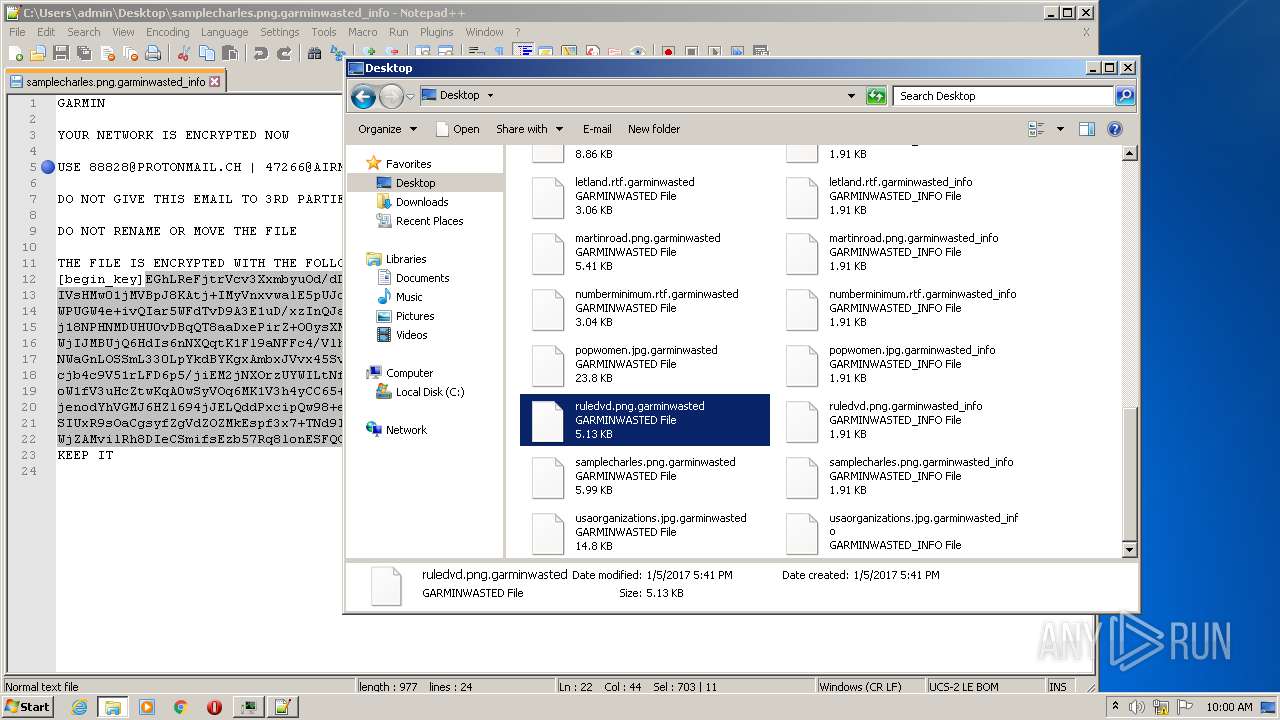Select file letland.rtf.garminwasted
This screenshot has width=1280, height=720.
(x=645, y=196)
